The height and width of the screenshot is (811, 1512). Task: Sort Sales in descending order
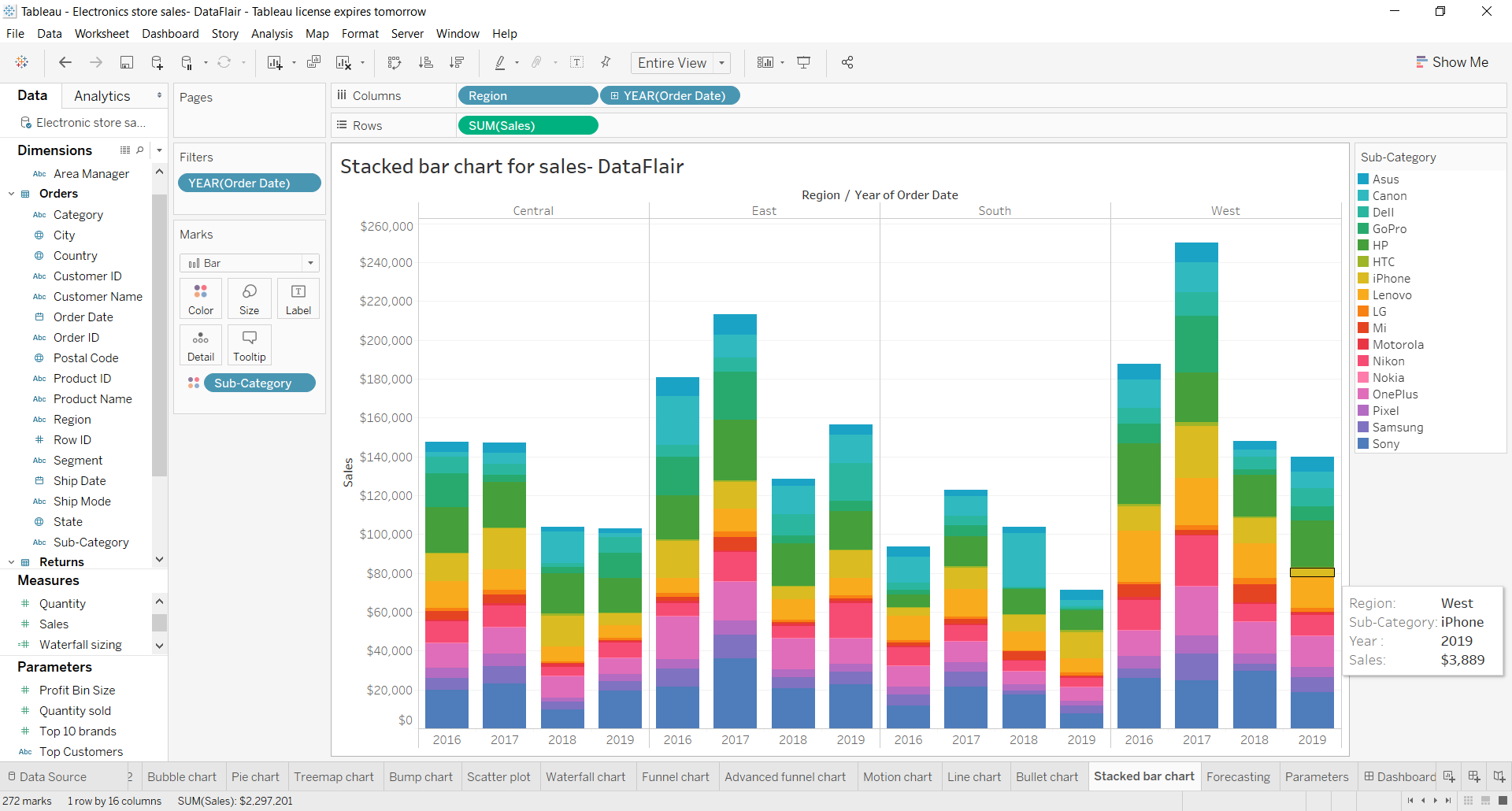coord(457,62)
